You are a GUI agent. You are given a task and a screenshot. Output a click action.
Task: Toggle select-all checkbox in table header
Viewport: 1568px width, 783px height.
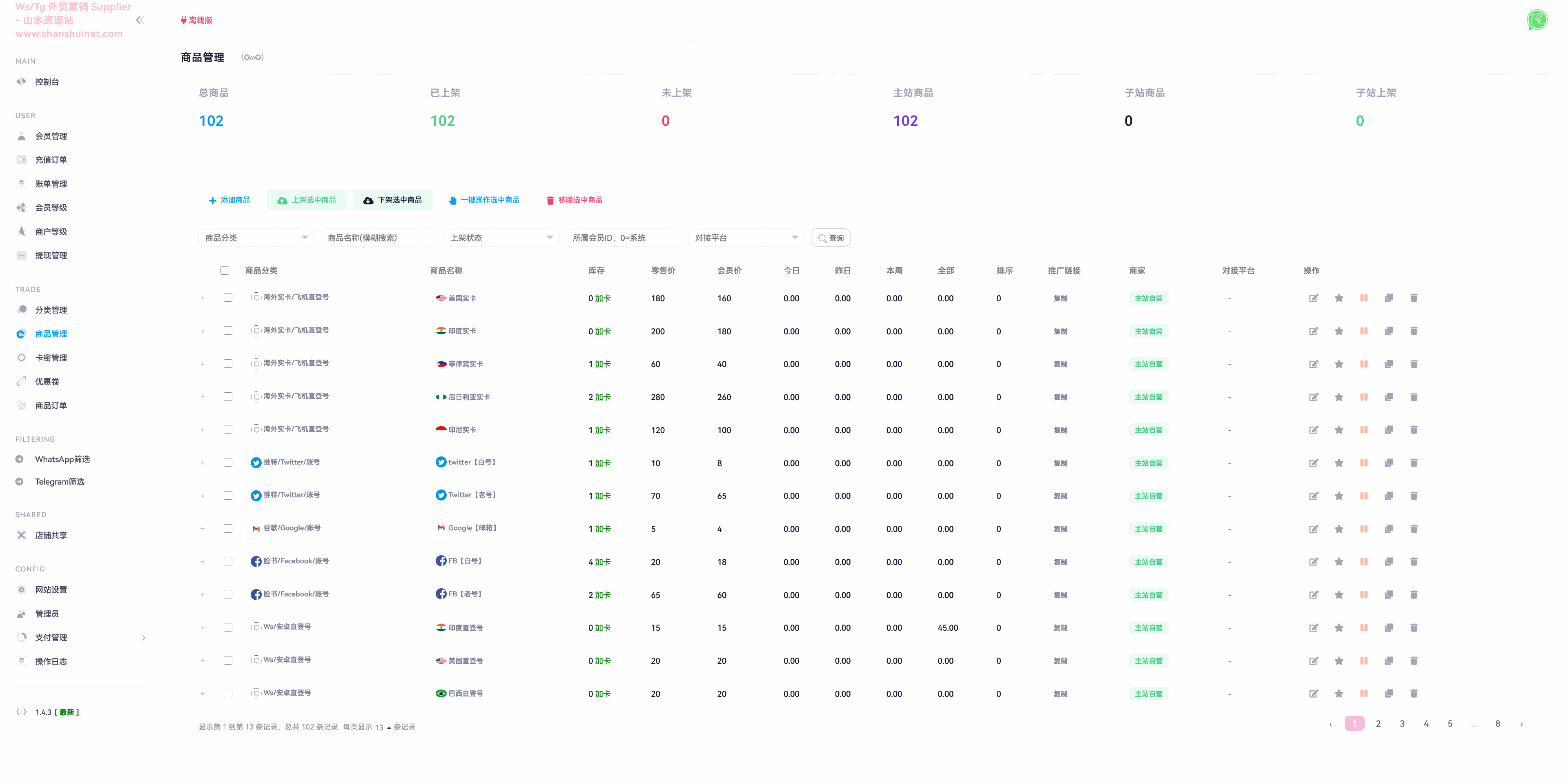(225, 270)
